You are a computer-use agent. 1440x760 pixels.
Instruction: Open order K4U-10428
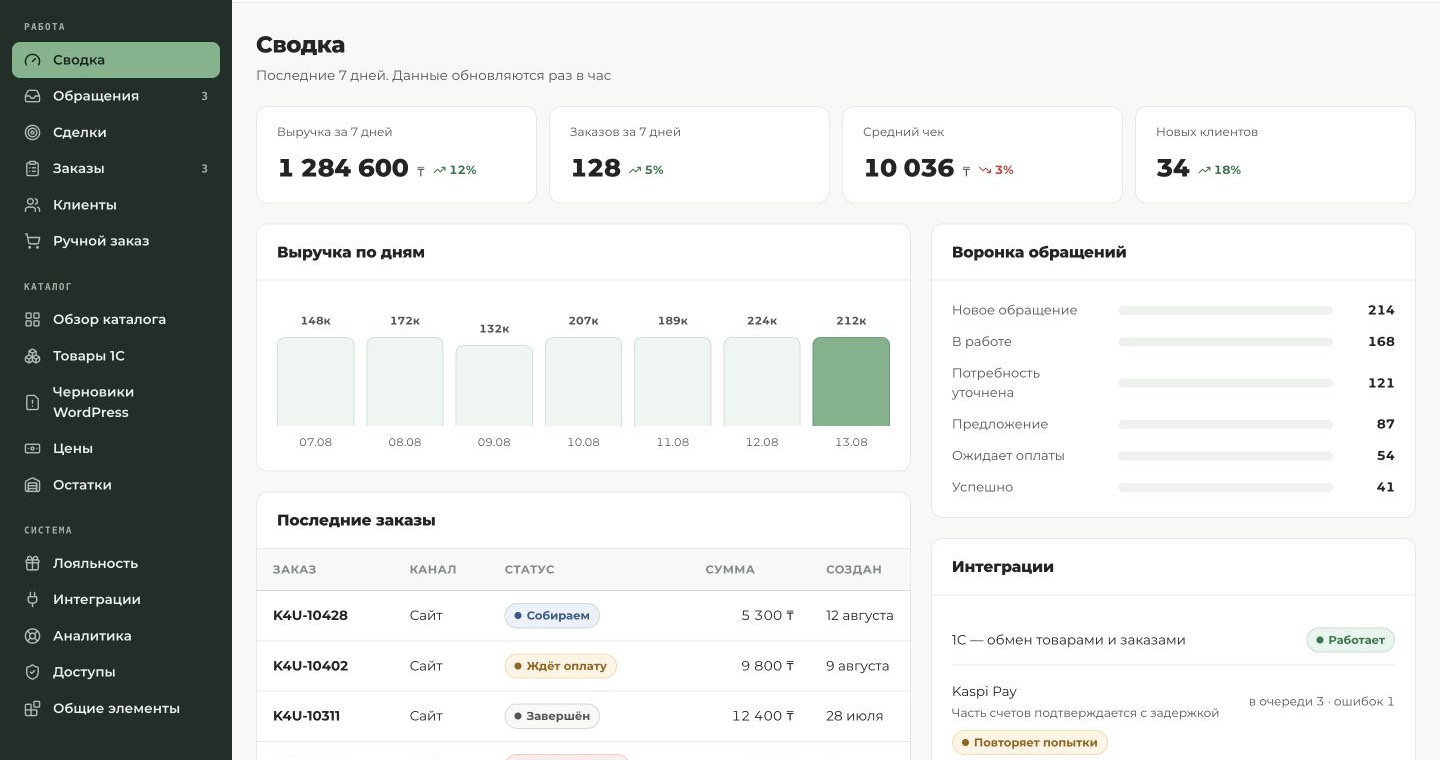pyautogui.click(x=310, y=615)
